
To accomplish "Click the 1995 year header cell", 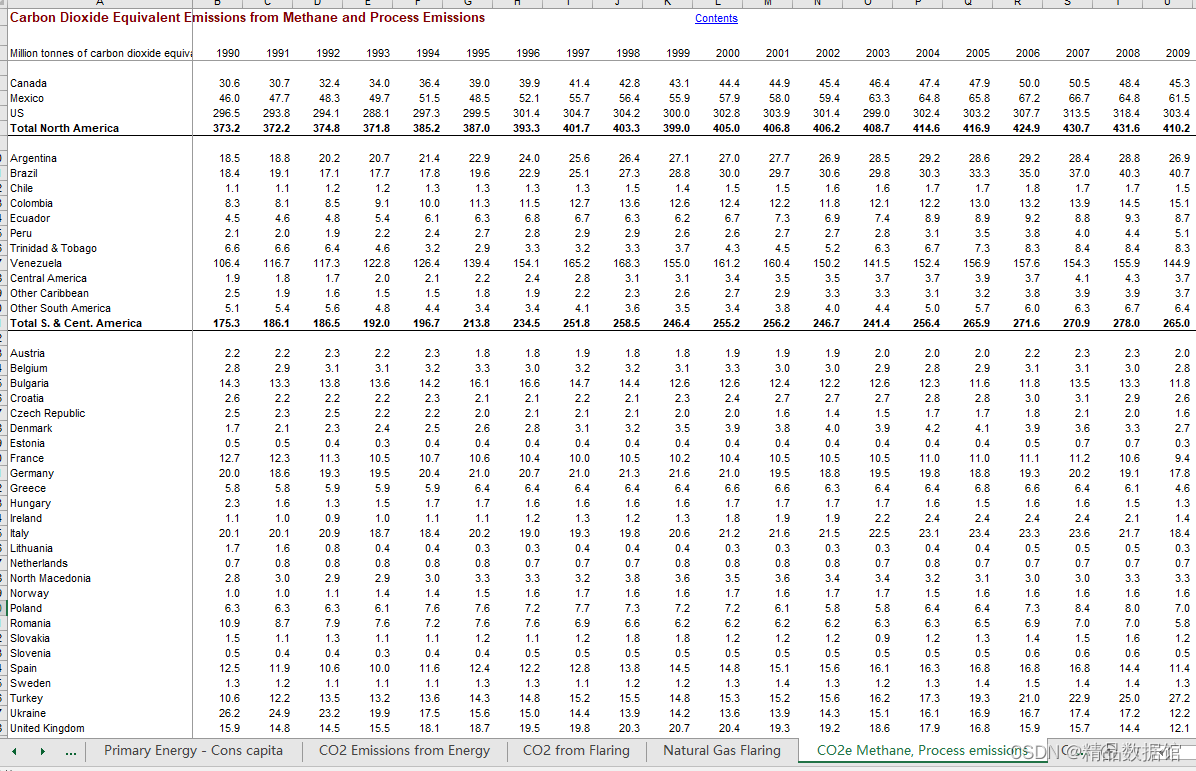I will 477,53.
